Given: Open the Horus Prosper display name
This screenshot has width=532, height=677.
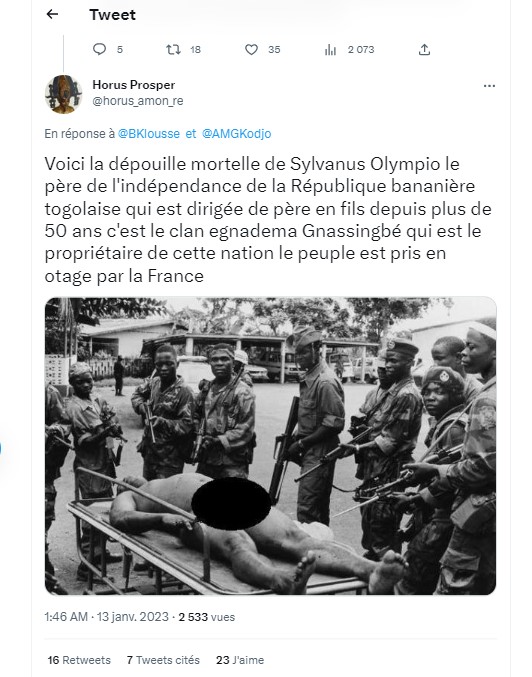Looking at the screenshot, I should (133, 85).
